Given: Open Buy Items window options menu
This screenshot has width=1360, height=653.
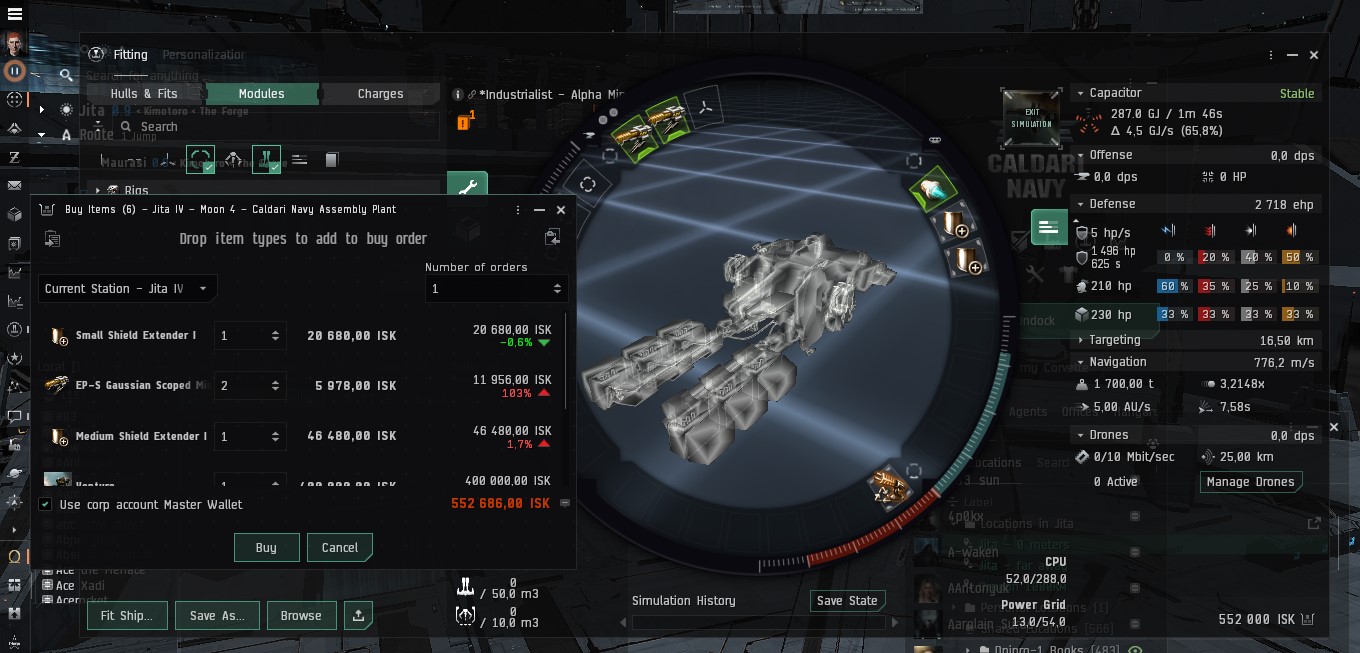Looking at the screenshot, I should click(517, 210).
